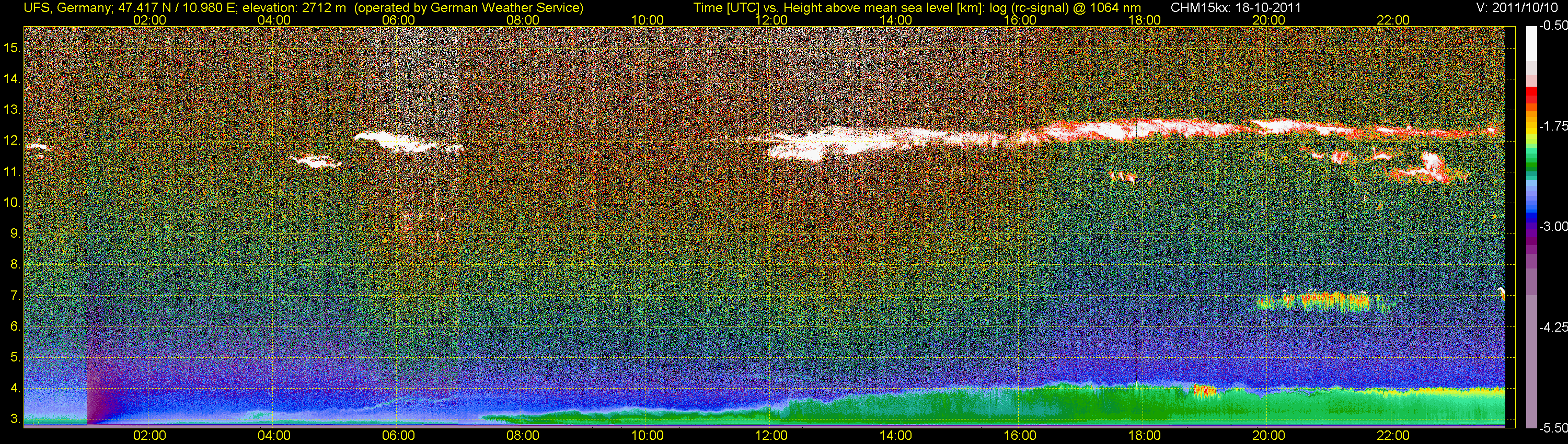Click the "12." height axis label
The height and width of the screenshot is (444, 1568).
pyautogui.click(x=12, y=141)
